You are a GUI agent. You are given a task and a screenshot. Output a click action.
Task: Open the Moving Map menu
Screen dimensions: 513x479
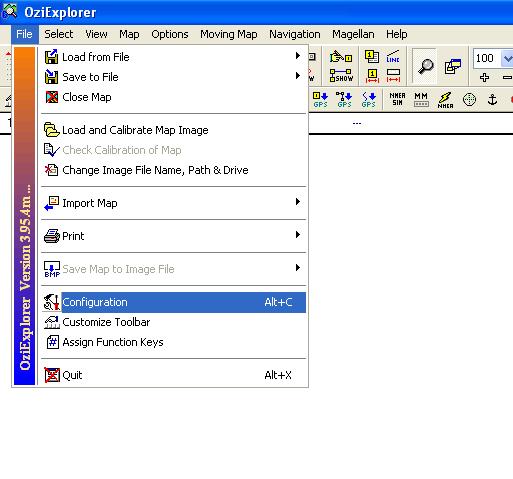click(229, 34)
